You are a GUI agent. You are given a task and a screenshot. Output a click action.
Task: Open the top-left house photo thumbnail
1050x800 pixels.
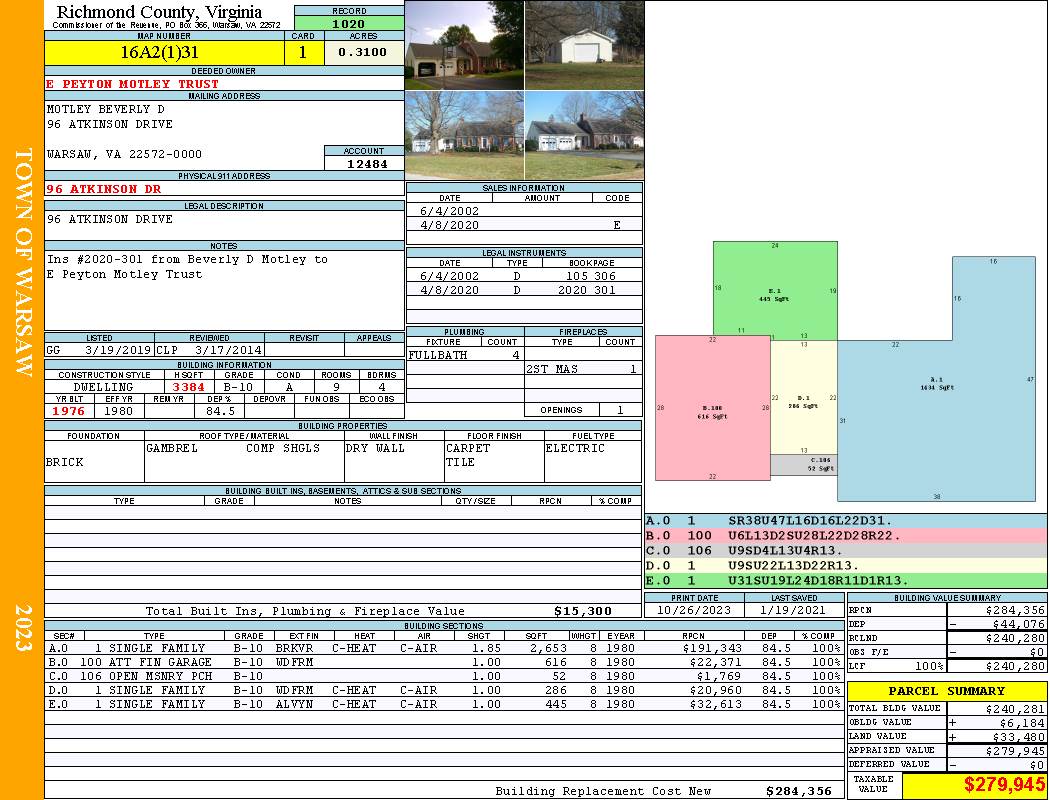[465, 45]
